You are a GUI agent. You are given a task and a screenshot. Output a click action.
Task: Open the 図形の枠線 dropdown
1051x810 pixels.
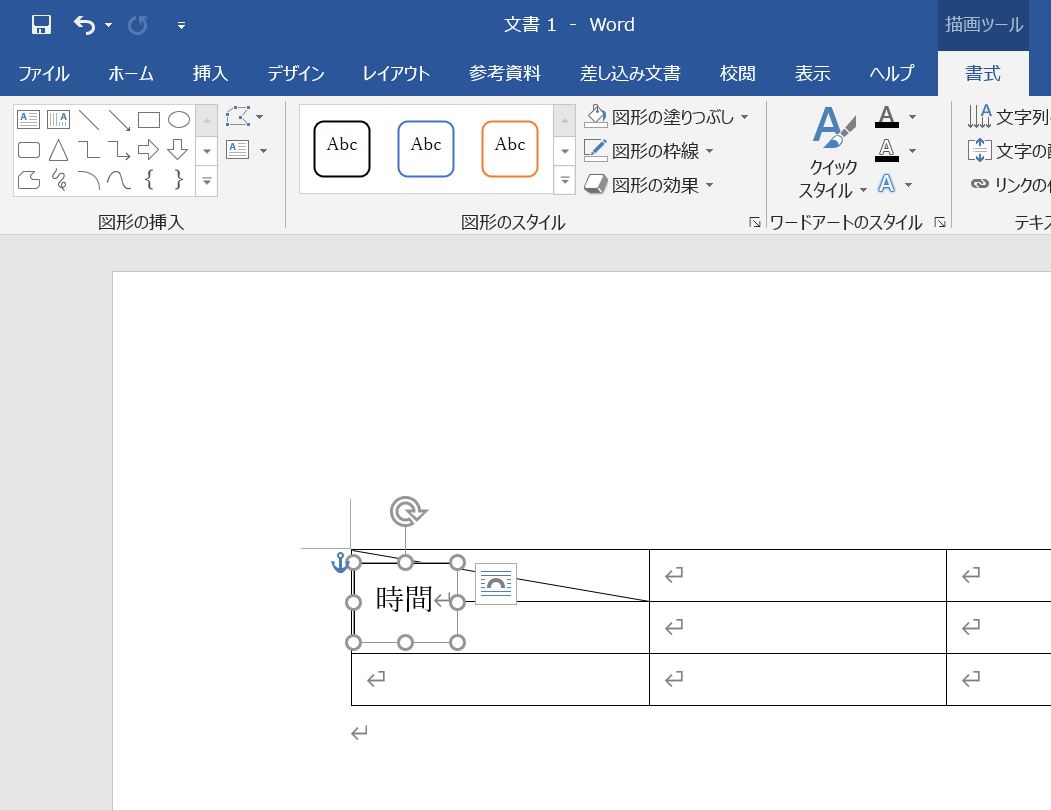pos(709,152)
